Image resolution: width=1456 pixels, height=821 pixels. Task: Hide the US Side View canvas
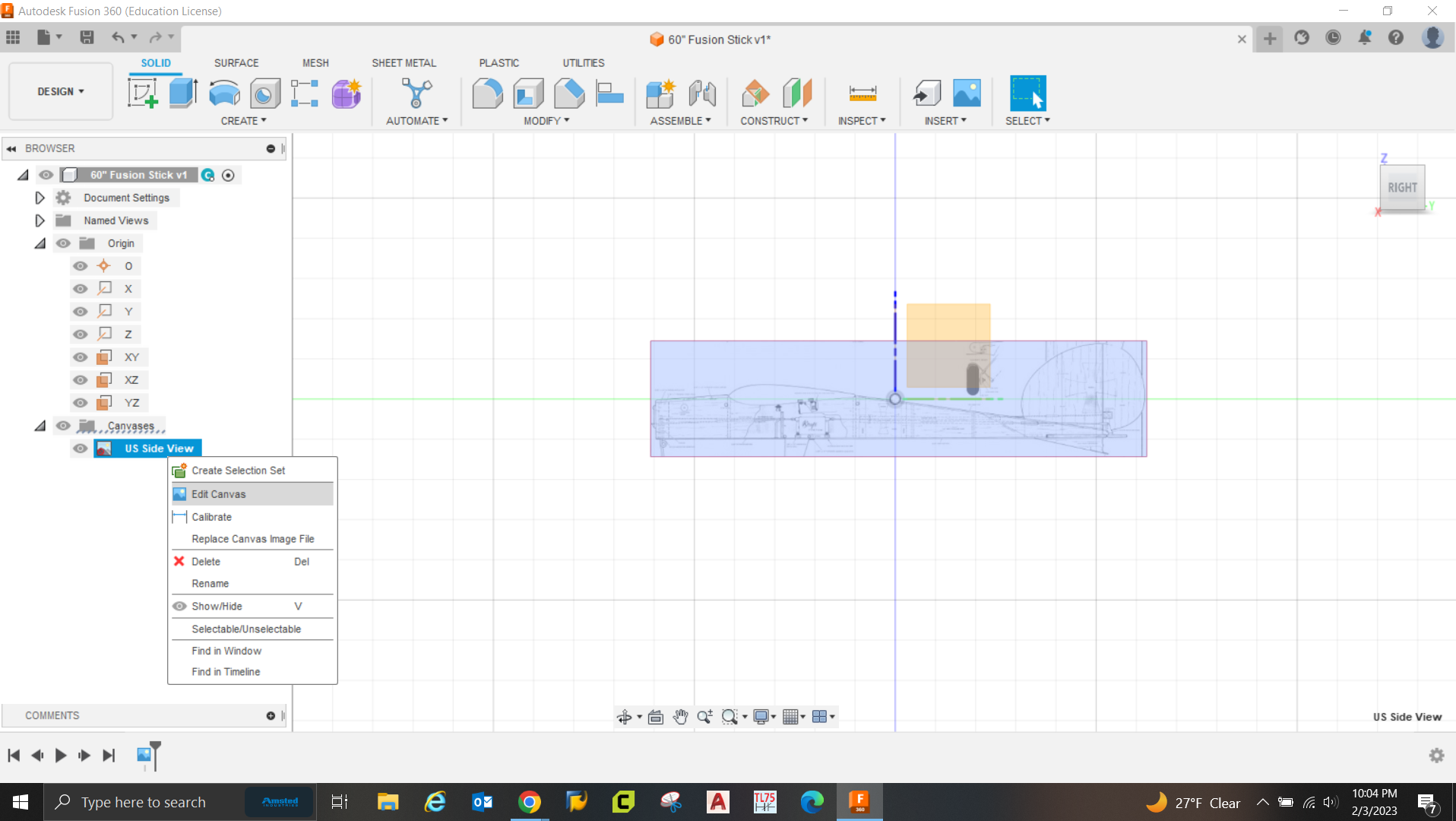tap(80, 449)
